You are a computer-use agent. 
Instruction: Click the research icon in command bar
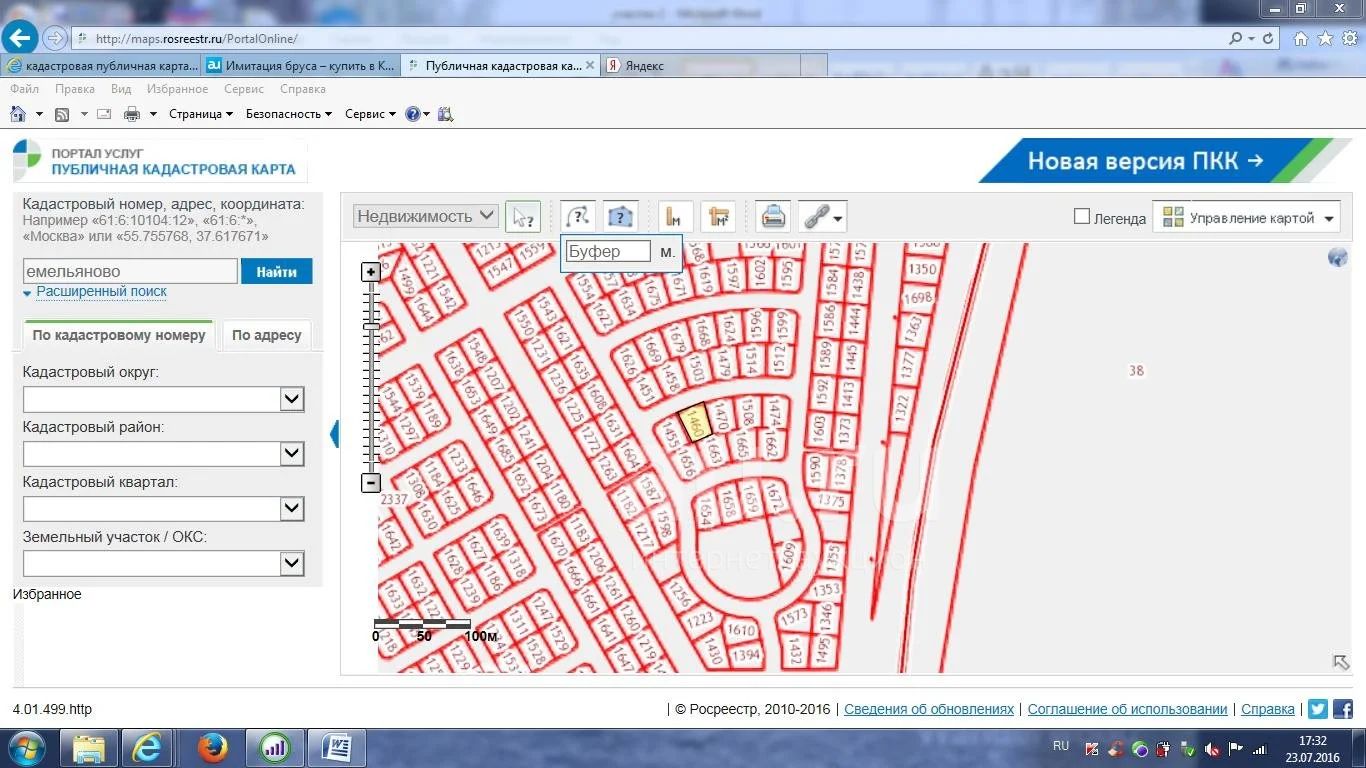(446, 114)
